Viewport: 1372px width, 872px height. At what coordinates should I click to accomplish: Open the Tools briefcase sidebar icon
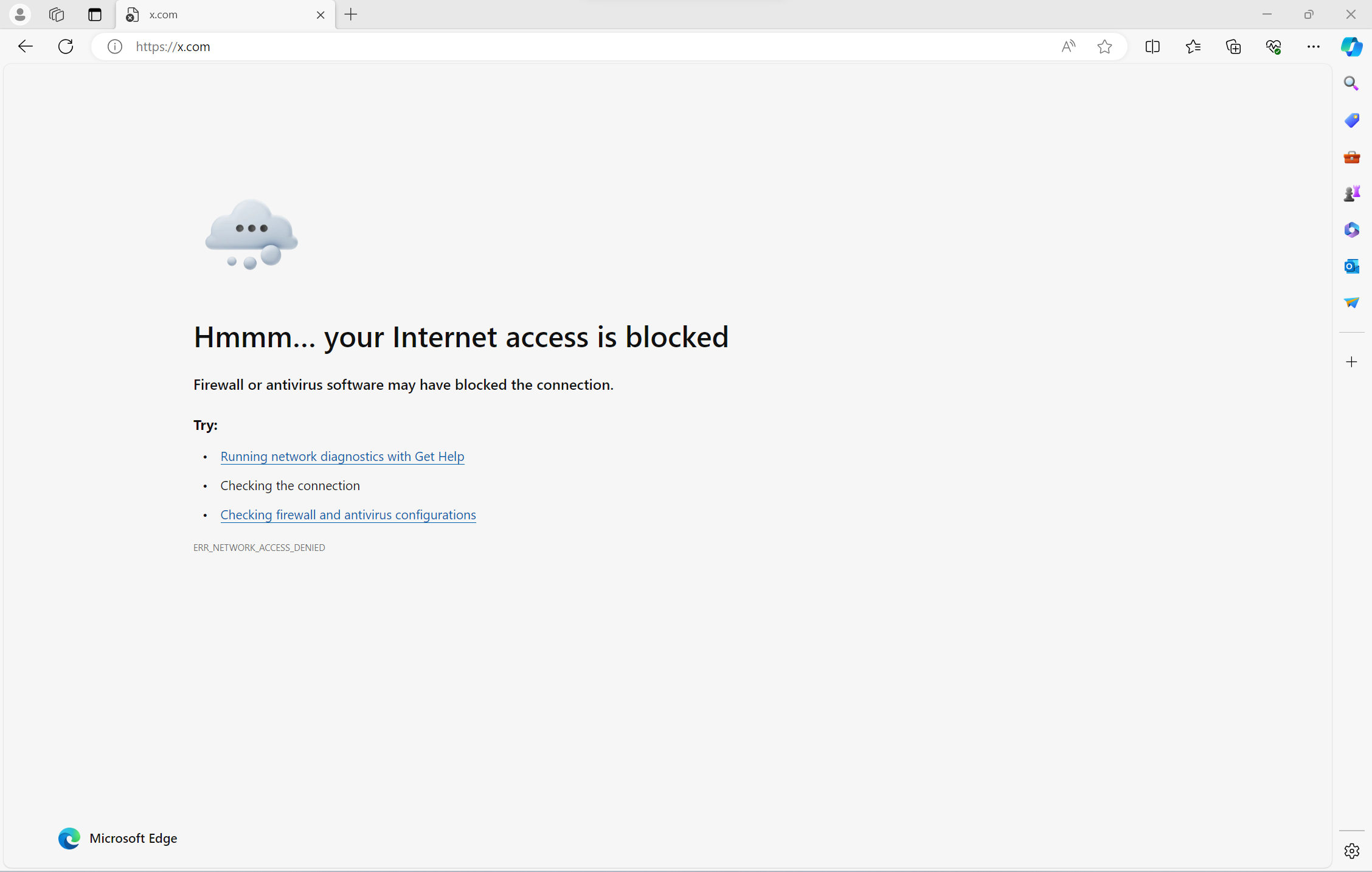pyautogui.click(x=1351, y=157)
